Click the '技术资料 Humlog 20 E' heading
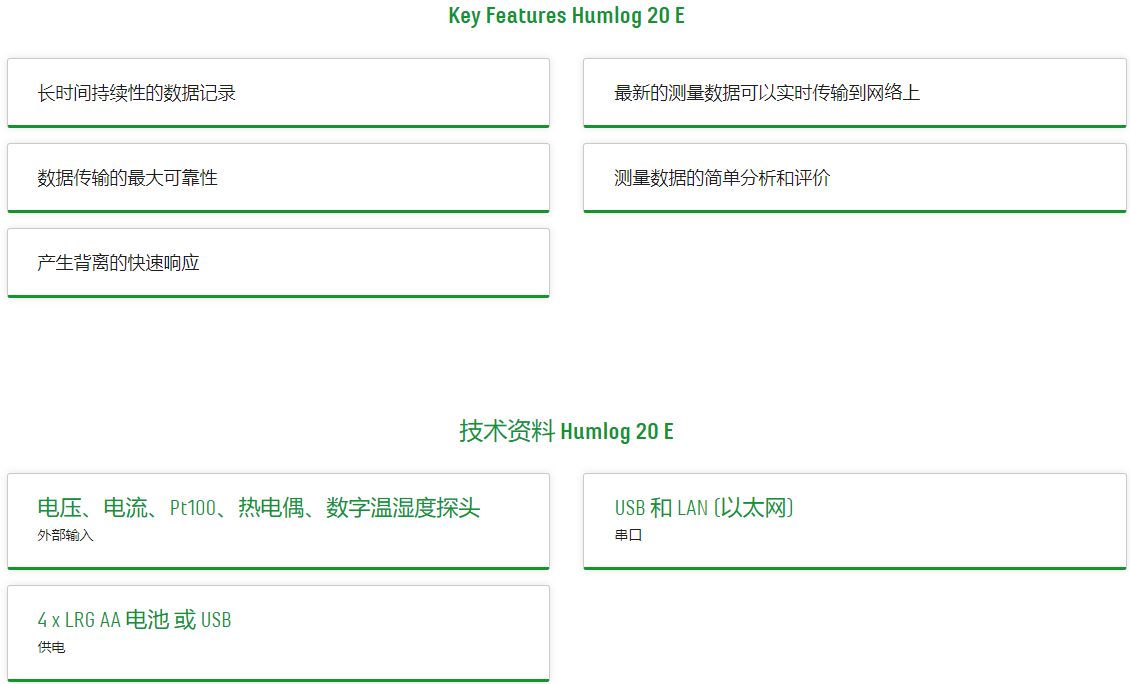This screenshot has width=1130, height=684. click(x=566, y=431)
